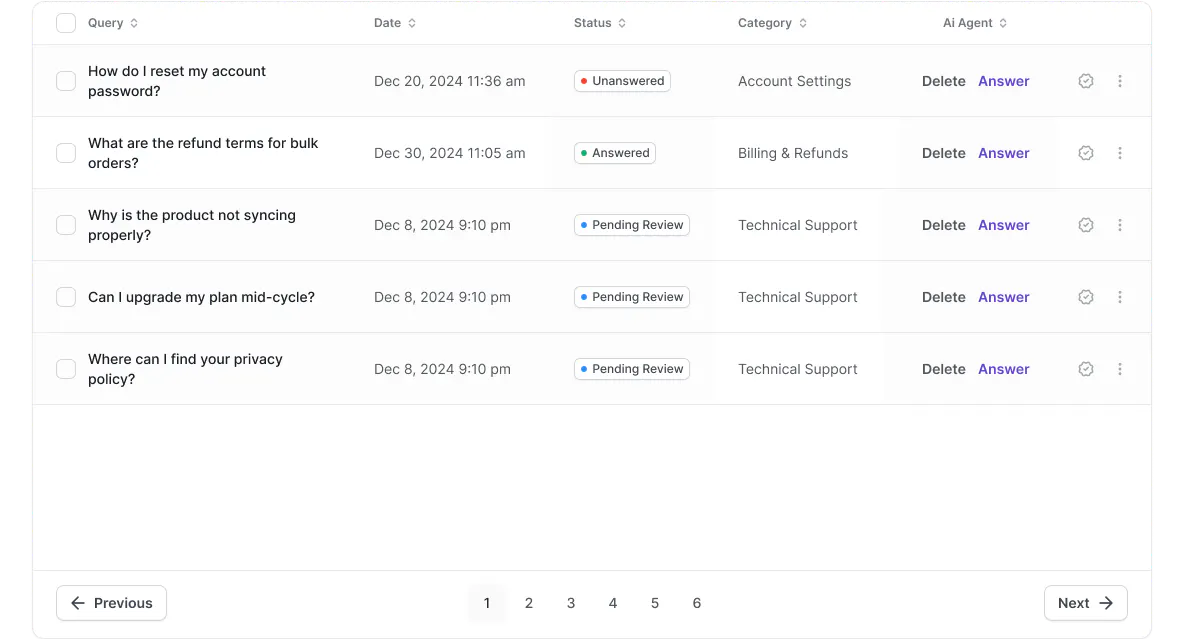Select page 5 in pagination
The height and width of the screenshot is (639, 1184).
coord(655,603)
